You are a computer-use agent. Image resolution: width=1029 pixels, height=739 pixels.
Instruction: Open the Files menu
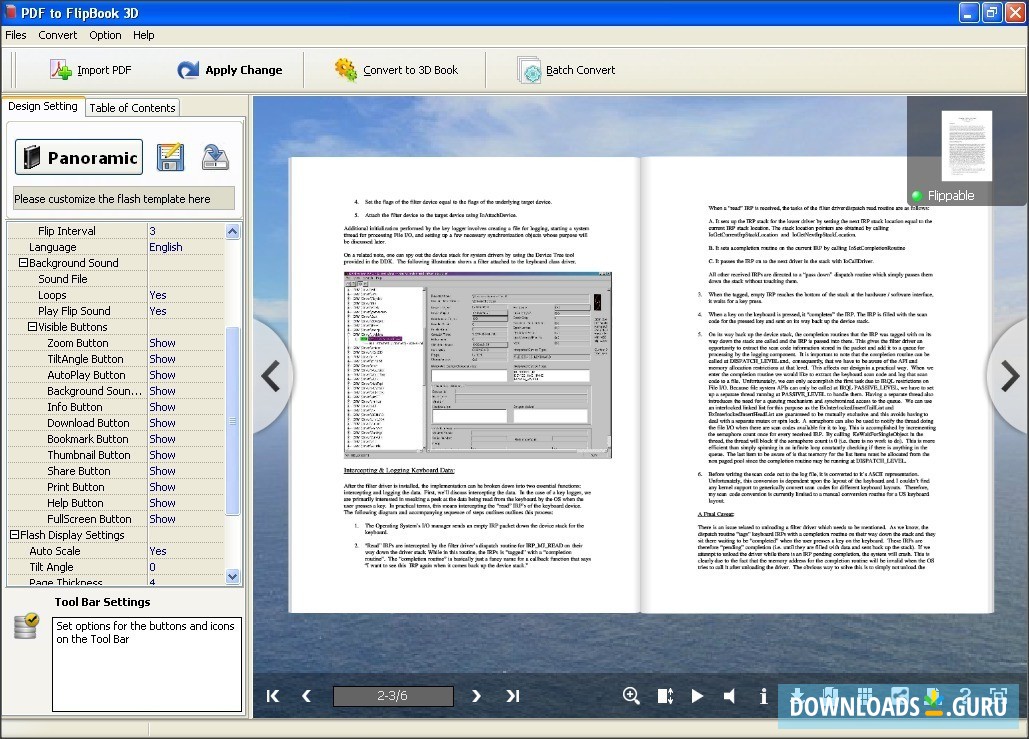coord(16,35)
